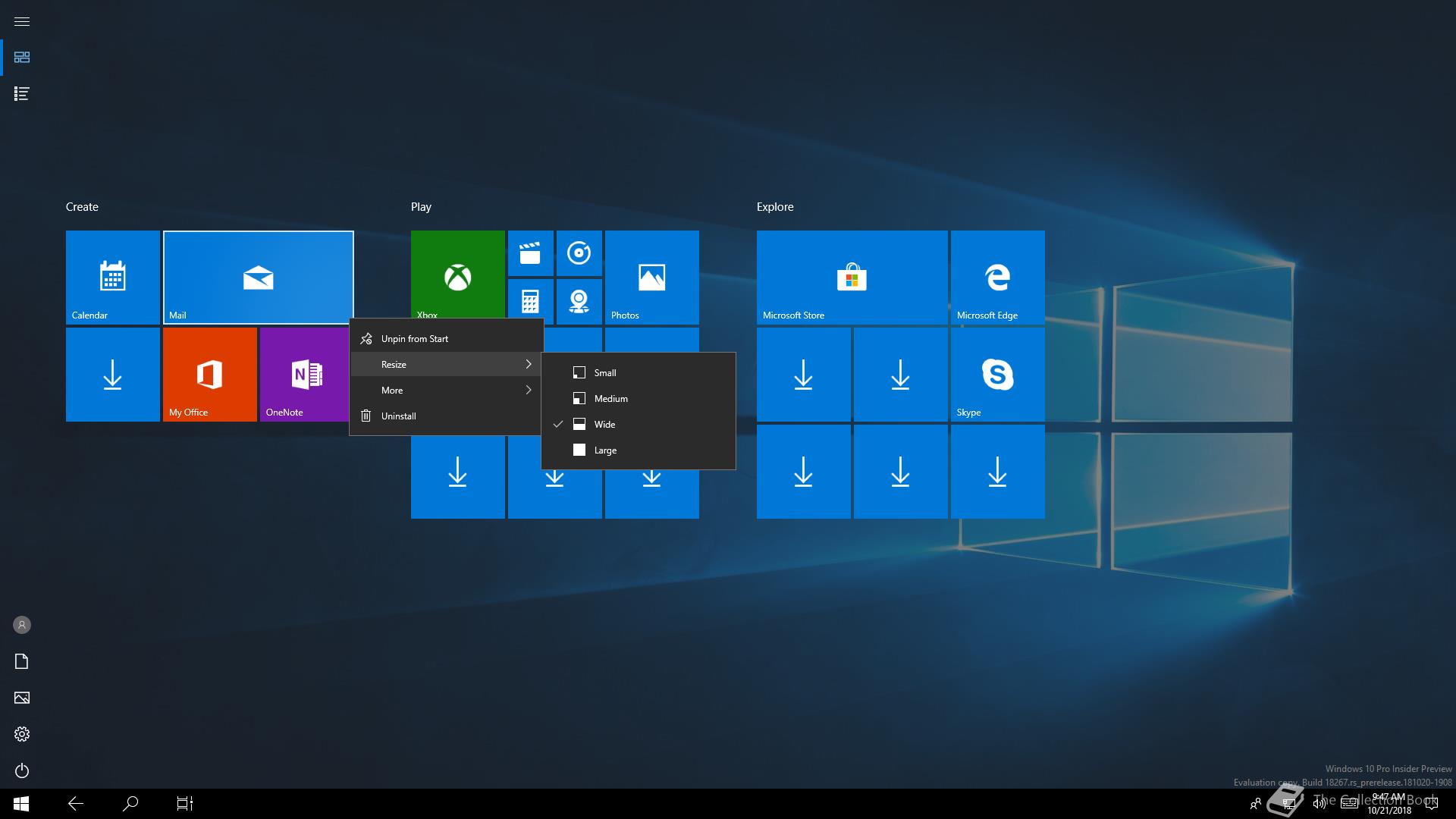
Task: Open the My Office tile
Action: [209, 375]
